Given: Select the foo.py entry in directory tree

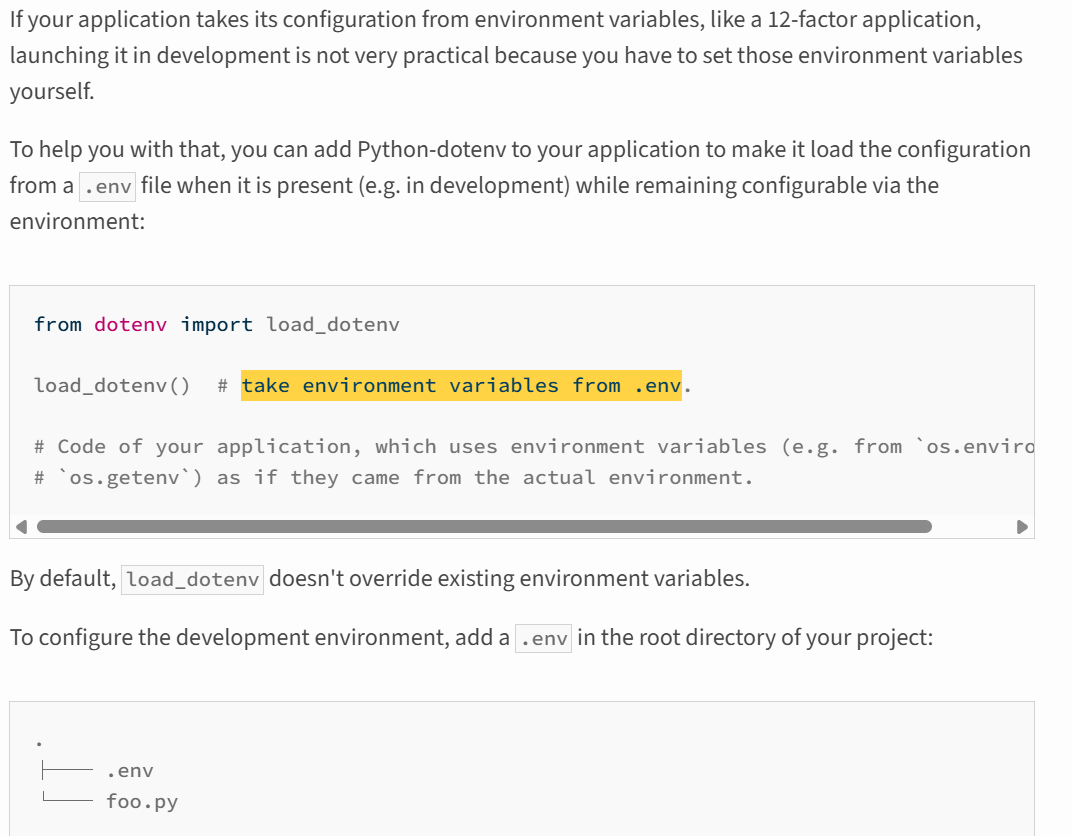Looking at the screenshot, I should click(142, 801).
